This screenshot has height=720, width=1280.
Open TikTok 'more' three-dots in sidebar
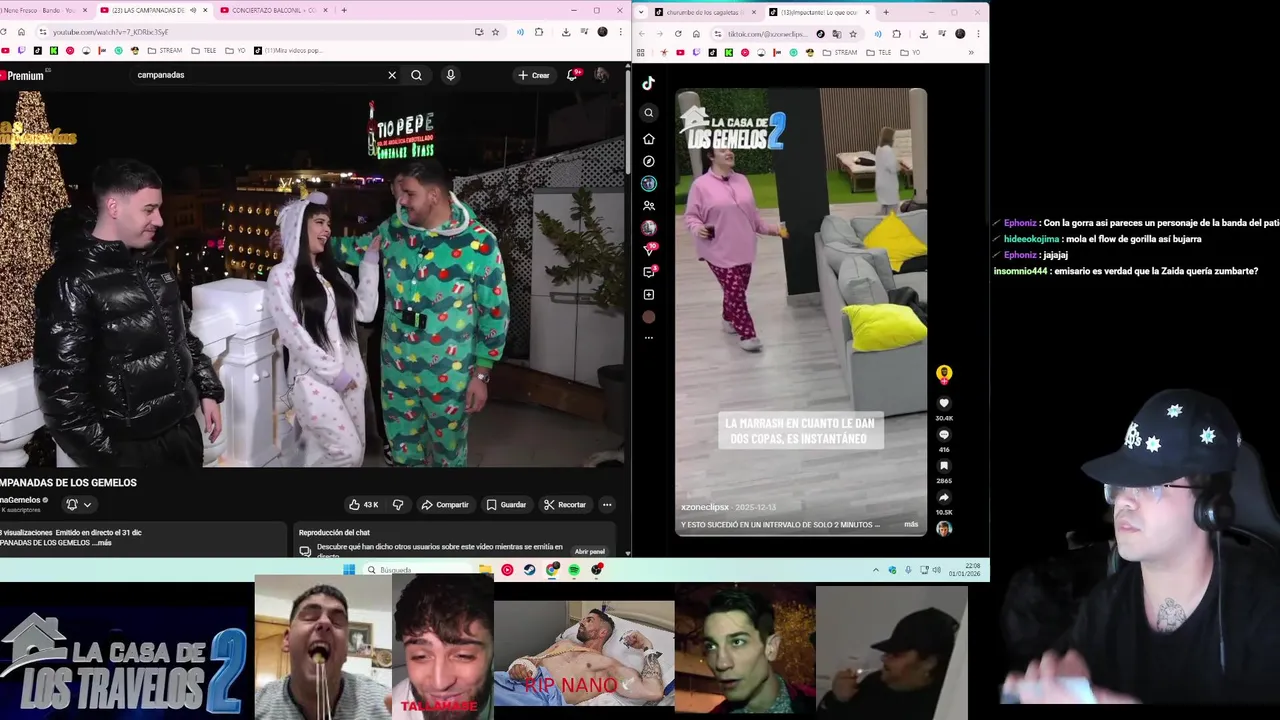(x=649, y=338)
